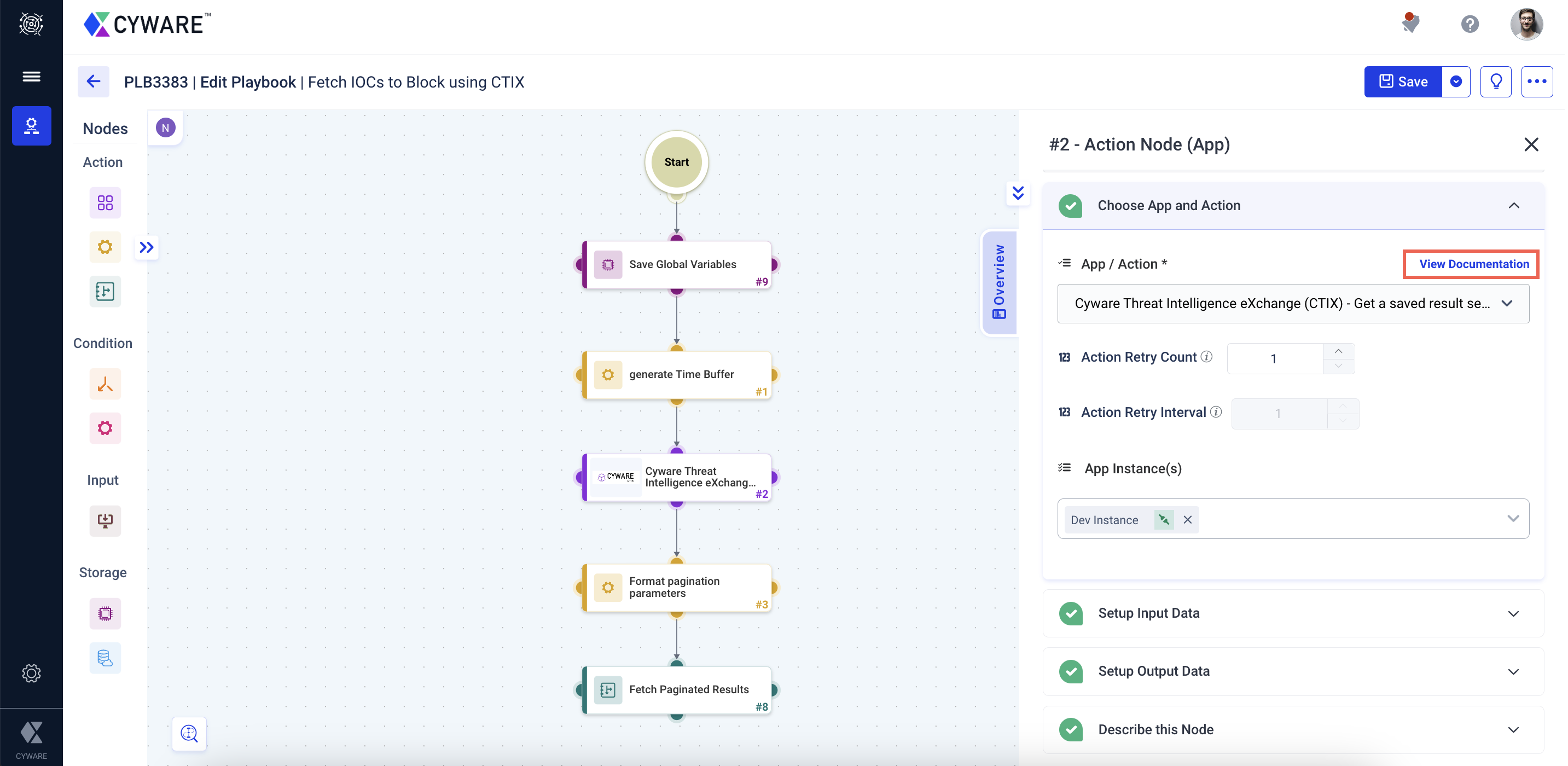The image size is (1568, 766).
Task: Open settings gear in left sidebar
Action: click(x=31, y=673)
